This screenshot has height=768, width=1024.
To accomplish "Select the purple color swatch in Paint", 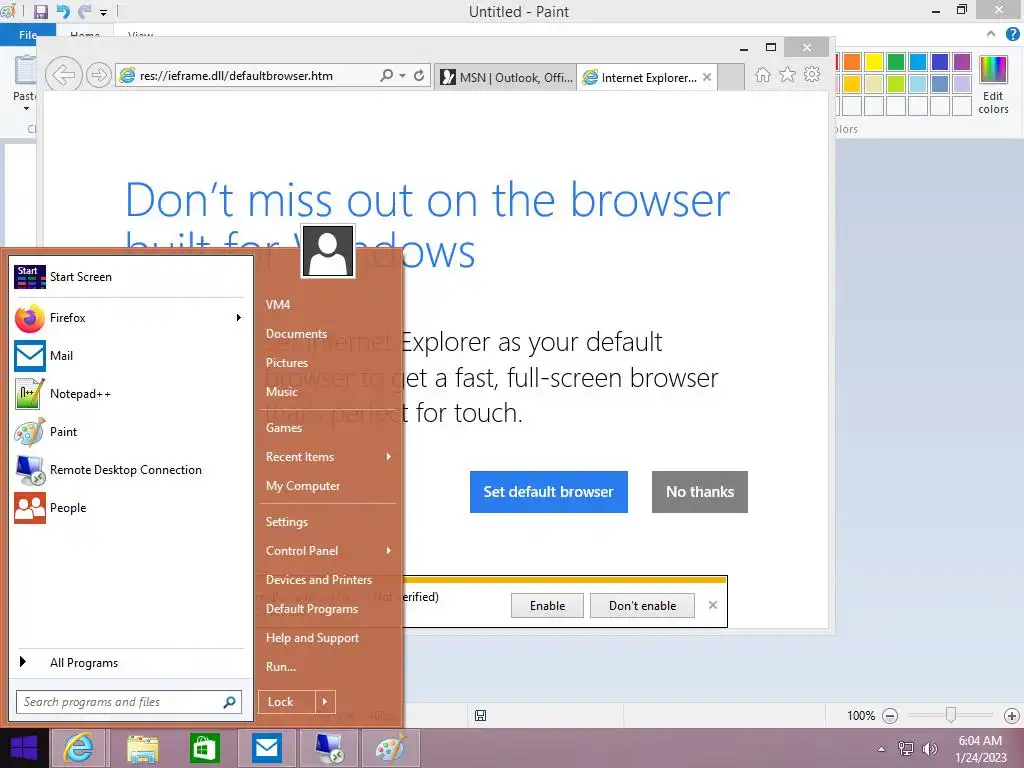I will tap(962, 62).
